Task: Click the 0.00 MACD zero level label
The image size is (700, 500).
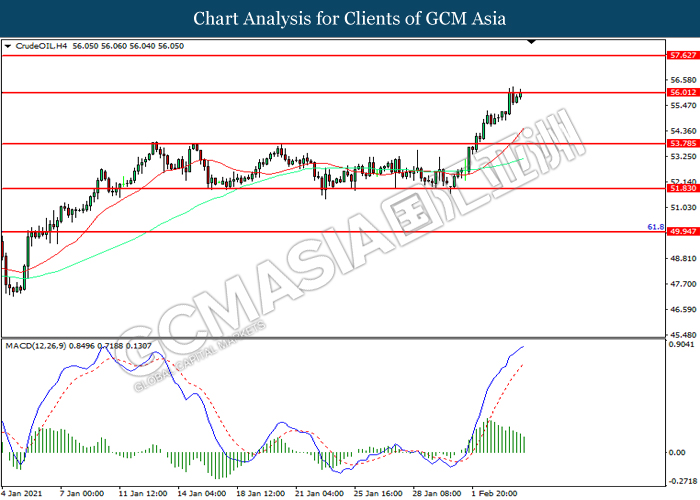Action: [x=677, y=453]
